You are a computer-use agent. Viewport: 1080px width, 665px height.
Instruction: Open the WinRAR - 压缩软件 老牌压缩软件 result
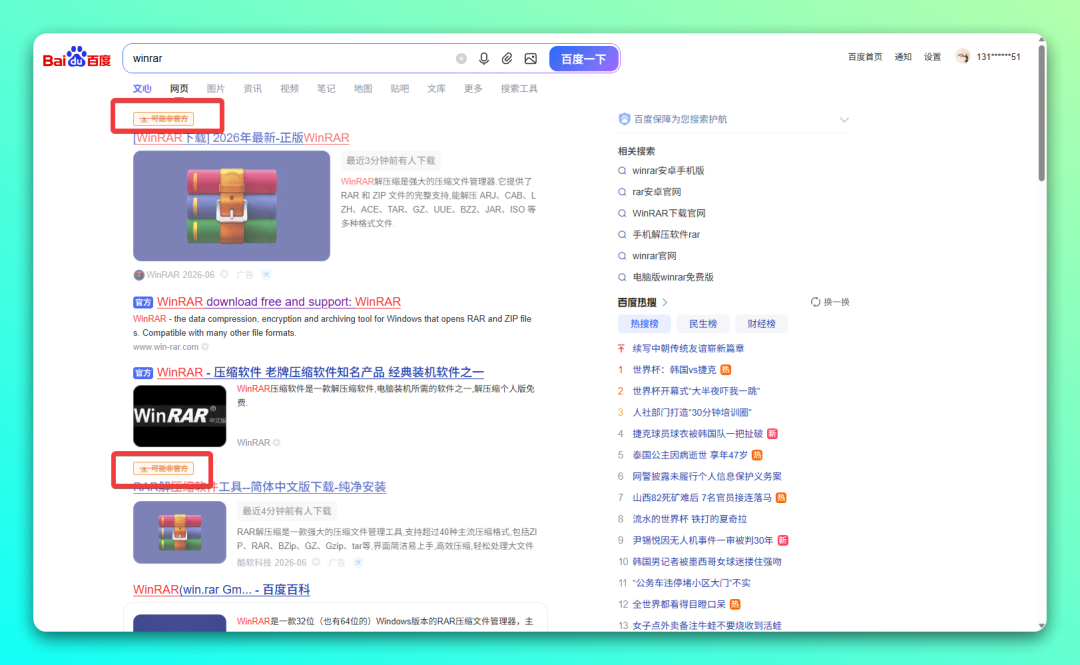pyautogui.click(x=320, y=372)
